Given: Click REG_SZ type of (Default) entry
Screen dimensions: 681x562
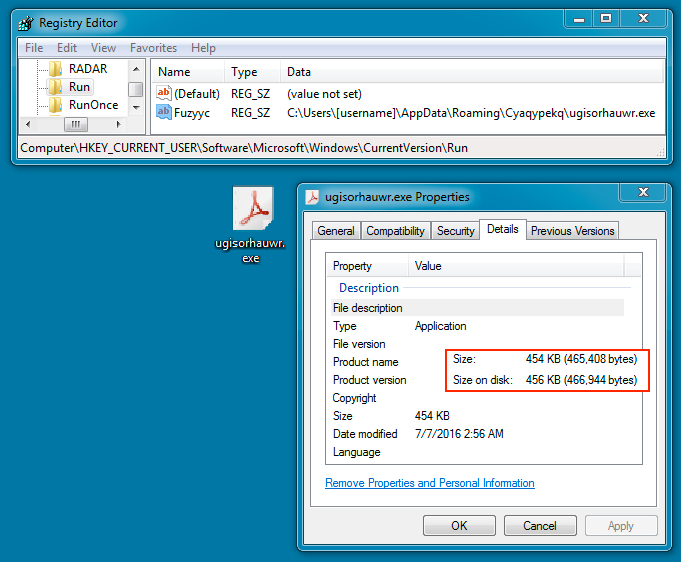Looking at the screenshot, I should (x=250, y=94).
